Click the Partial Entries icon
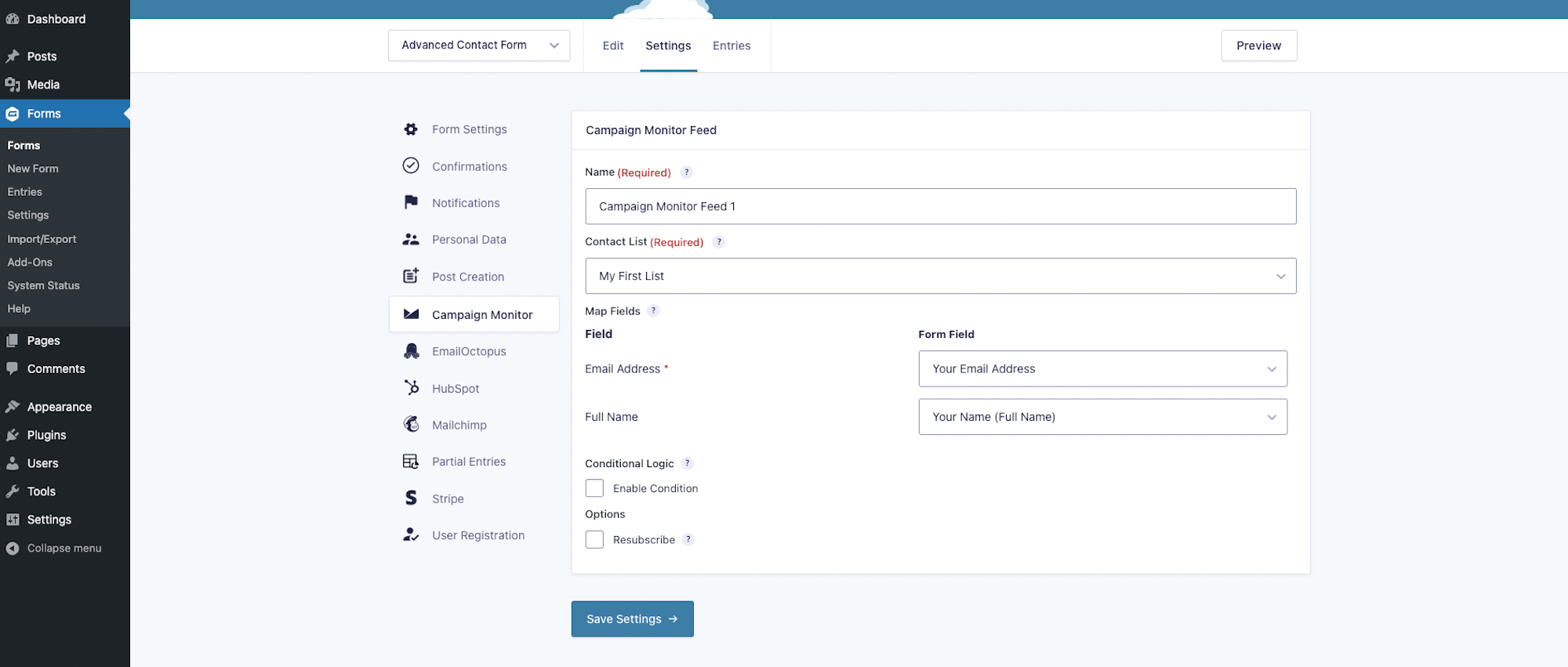The image size is (1568, 667). coord(411,461)
